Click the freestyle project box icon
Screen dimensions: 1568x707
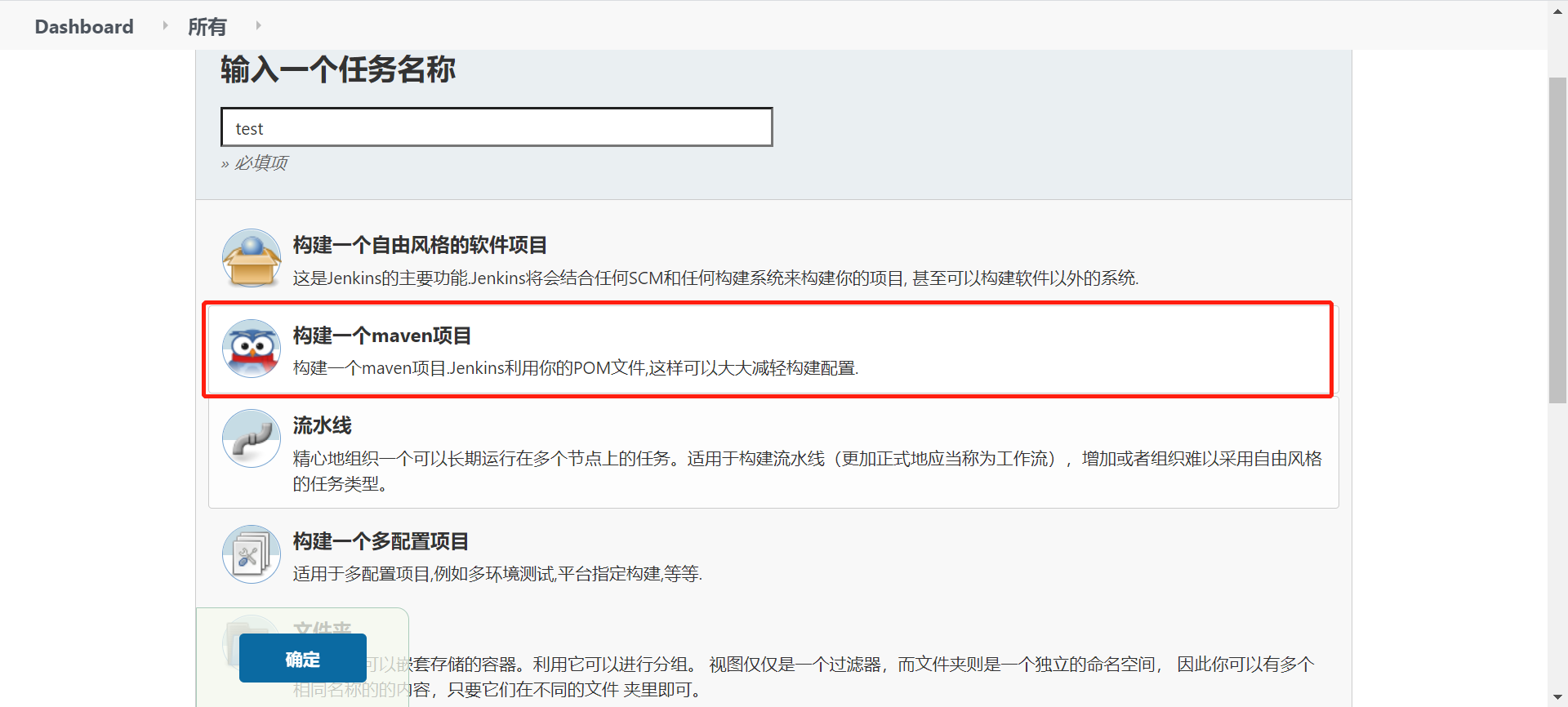(252, 259)
